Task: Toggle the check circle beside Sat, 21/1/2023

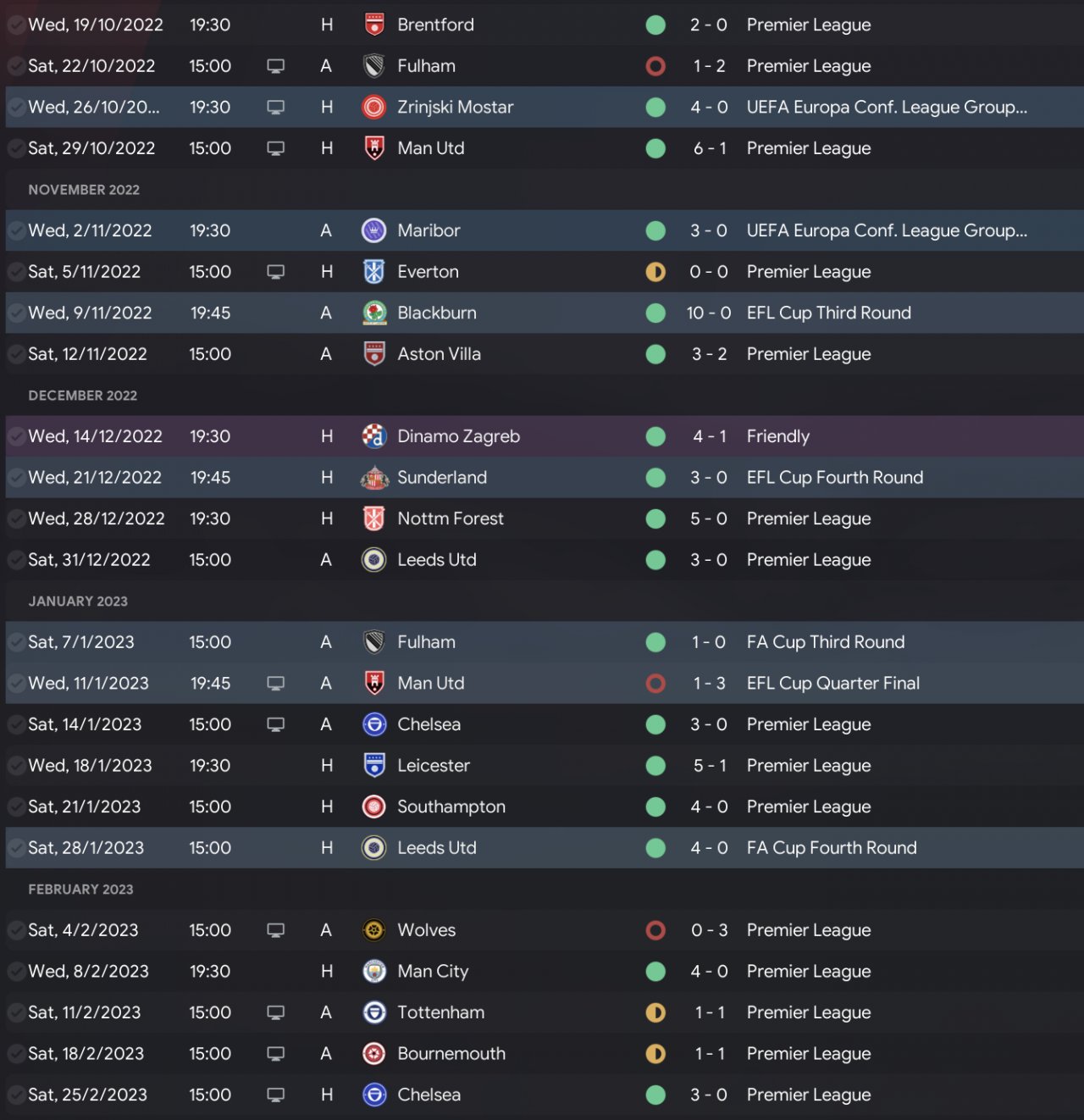Action: point(16,807)
